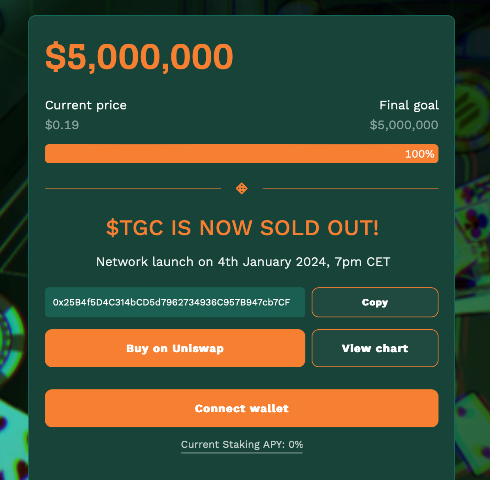The width and height of the screenshot is (490, 480).
Task: Open the Current Staking APY link
Action: [242, 445]
